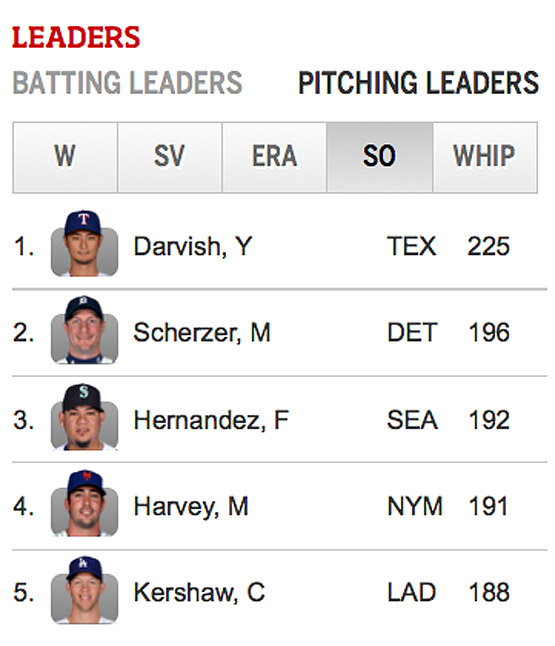
Task: Click the Scherzer, M name link
Action: [x=202, y=332]
